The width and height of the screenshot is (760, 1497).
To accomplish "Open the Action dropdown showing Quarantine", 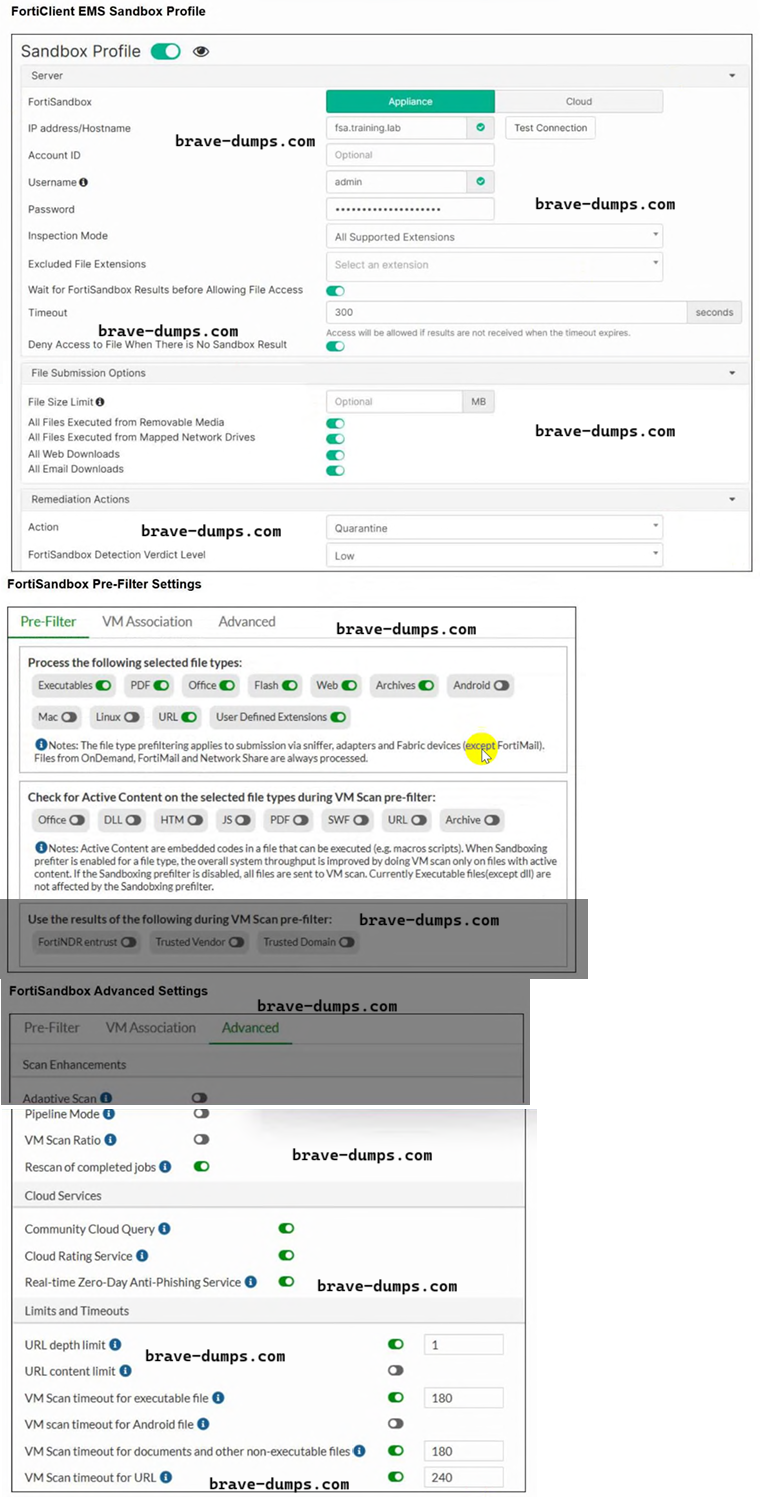I will tap(494, 528).
